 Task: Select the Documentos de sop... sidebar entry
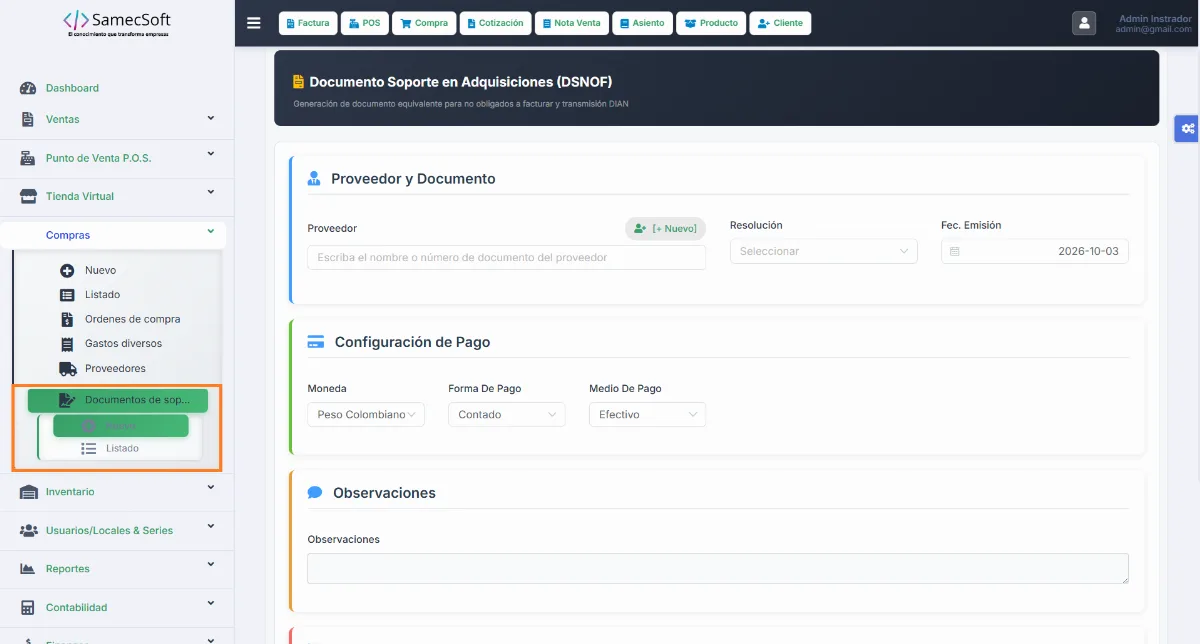117,400
